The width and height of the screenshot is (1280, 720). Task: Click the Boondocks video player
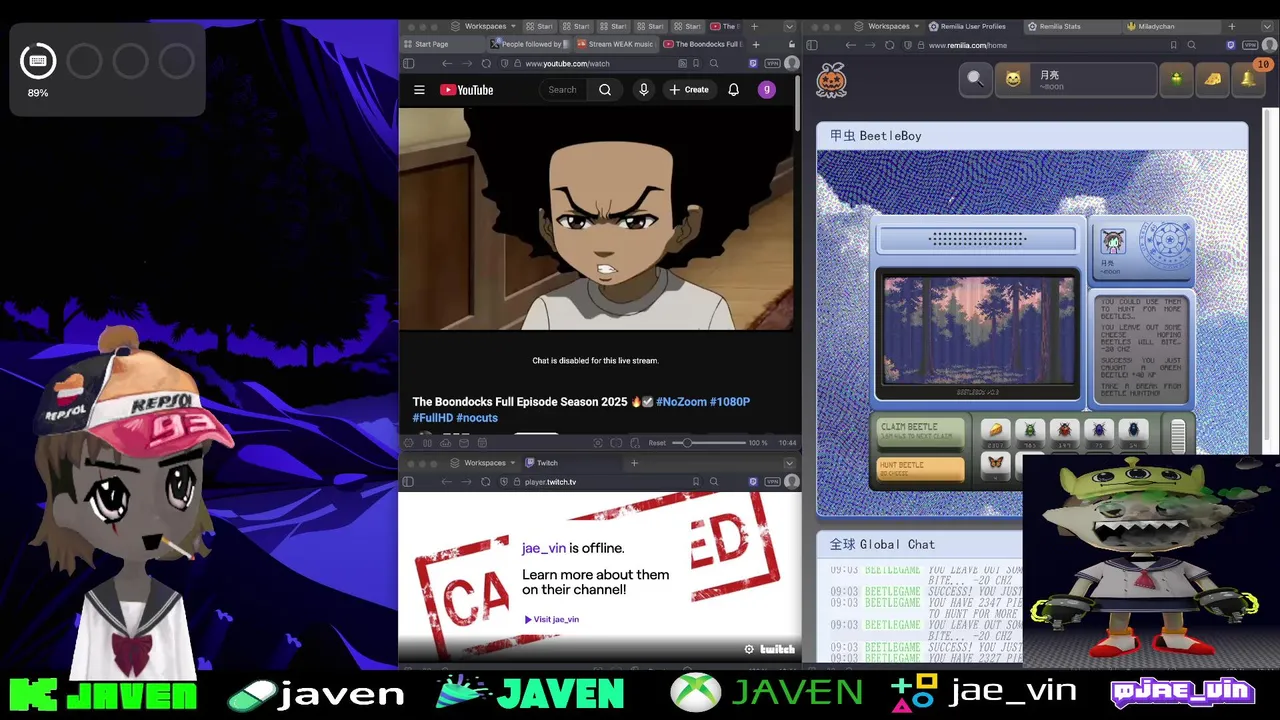(x=597, y=217)
